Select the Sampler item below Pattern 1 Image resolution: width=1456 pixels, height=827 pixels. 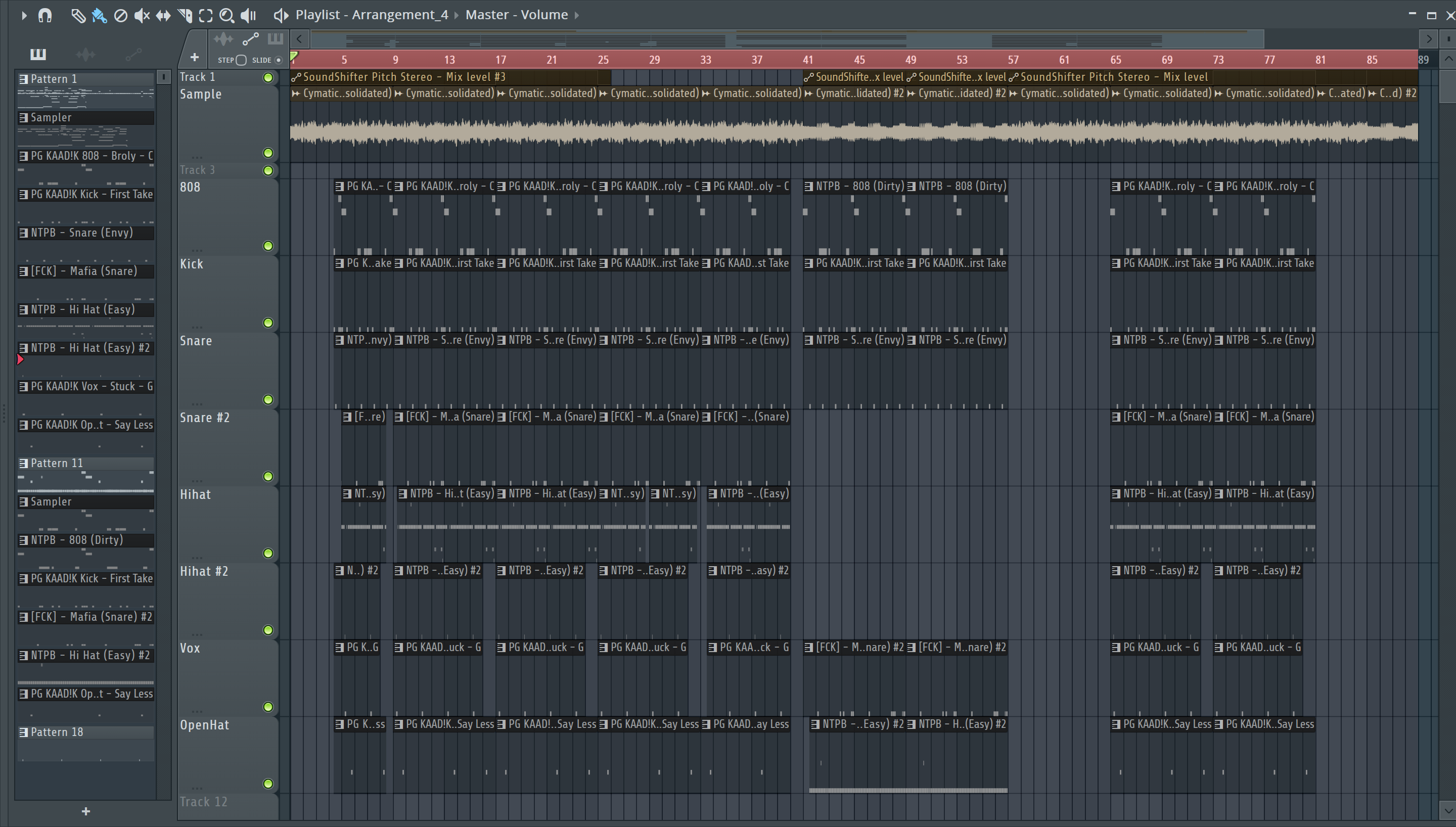click(x=86, y=118)
